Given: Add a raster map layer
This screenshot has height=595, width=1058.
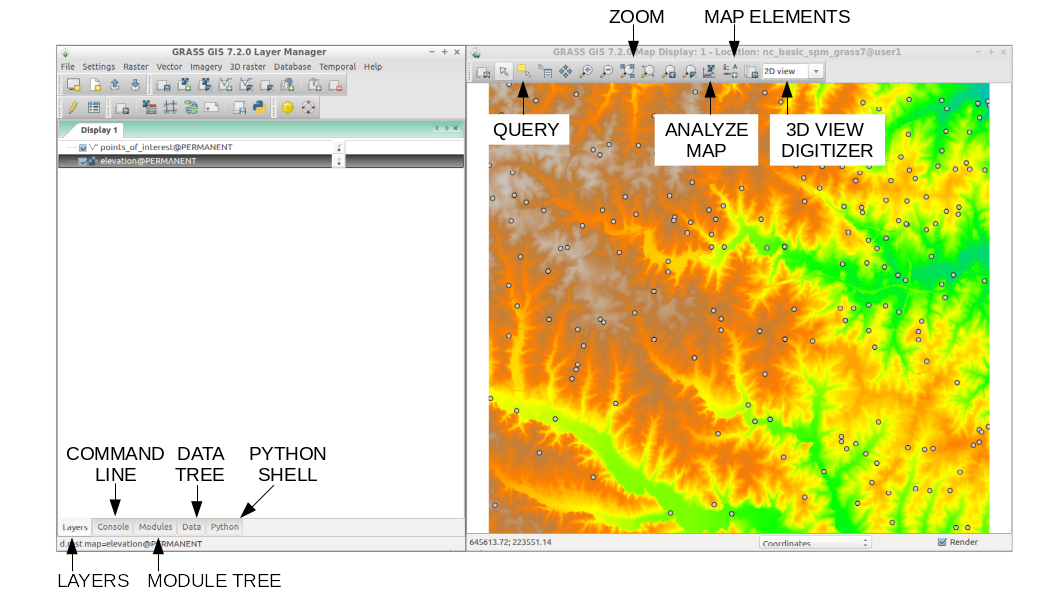Looking at the screenshot, I should (184, 85).
